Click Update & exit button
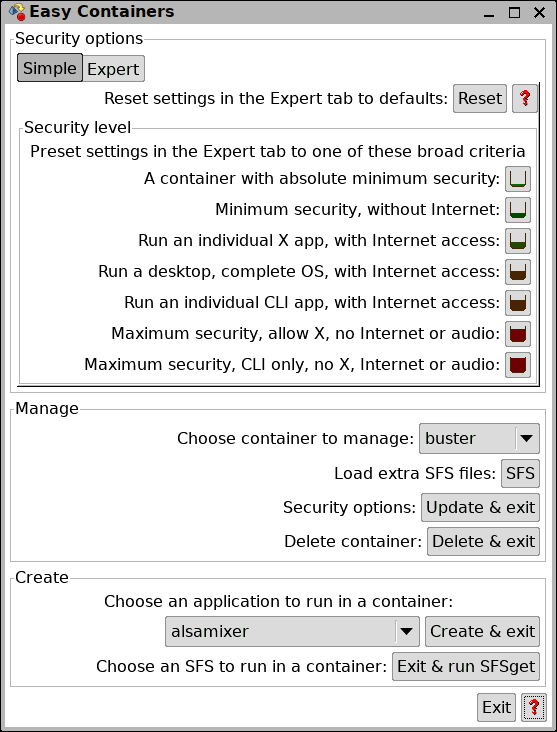 (x=480, y=507)
